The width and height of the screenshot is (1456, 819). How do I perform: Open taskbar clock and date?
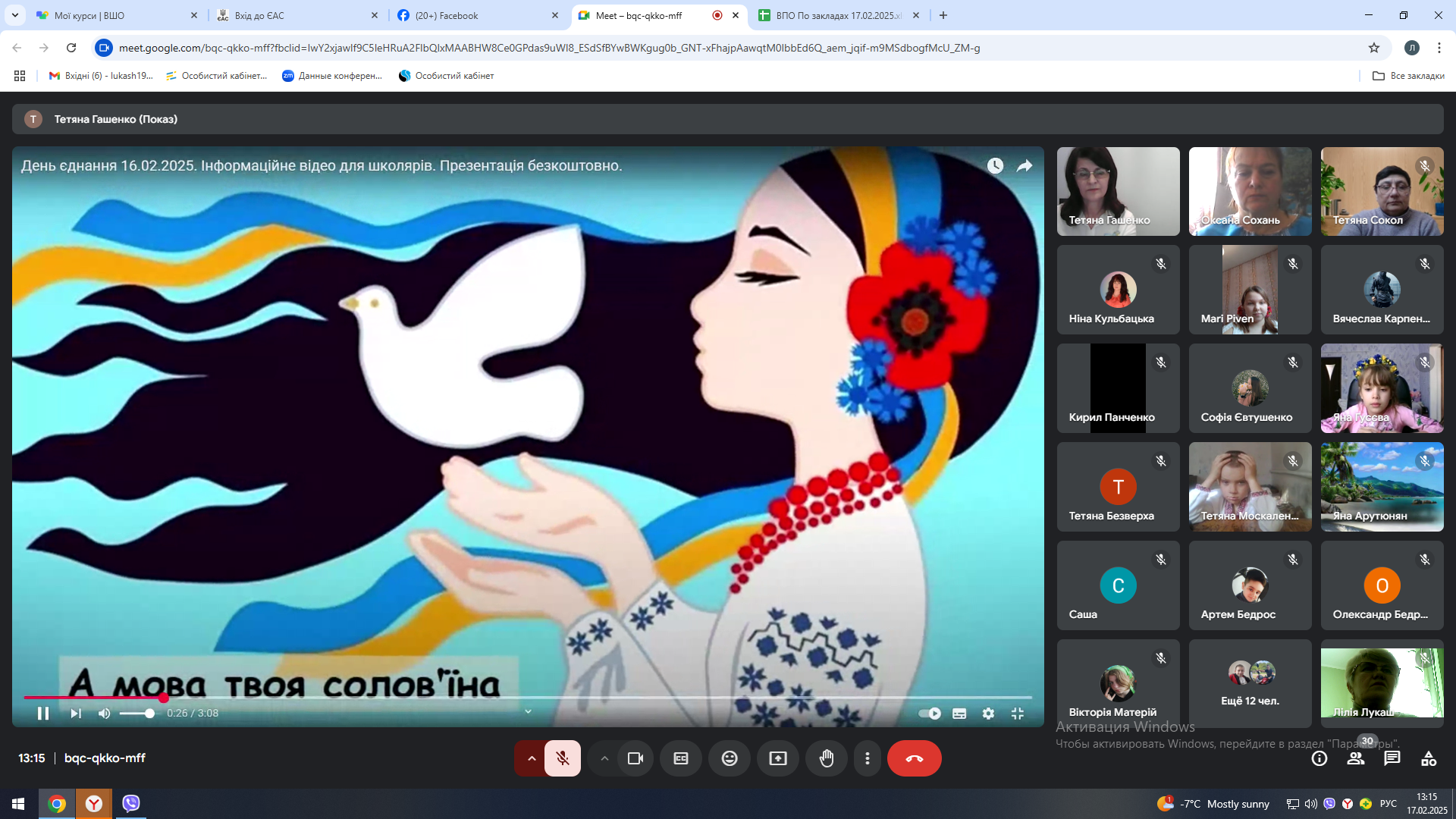[x=1427, y=804]
